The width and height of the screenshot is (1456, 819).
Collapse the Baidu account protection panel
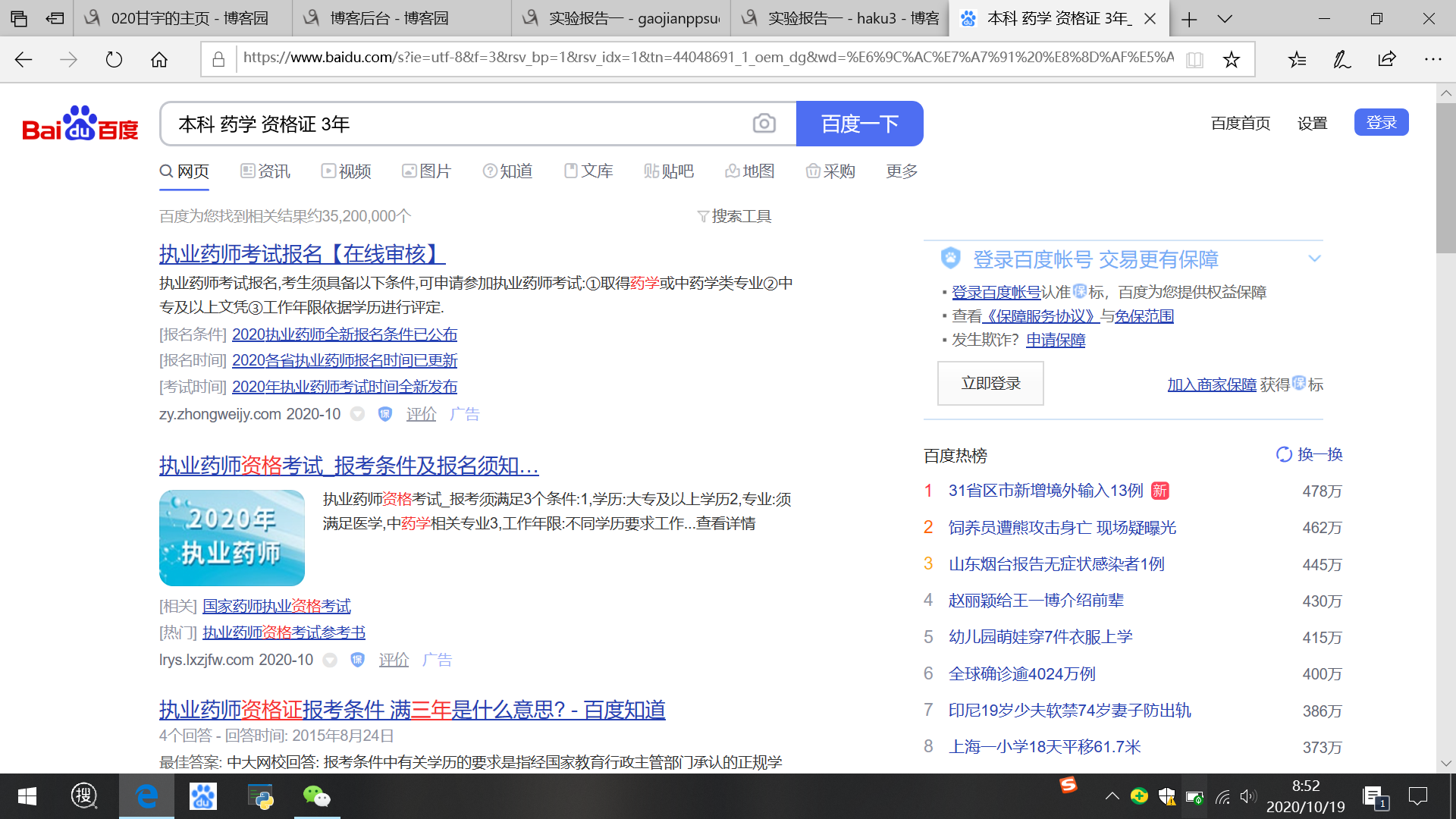1314,259
